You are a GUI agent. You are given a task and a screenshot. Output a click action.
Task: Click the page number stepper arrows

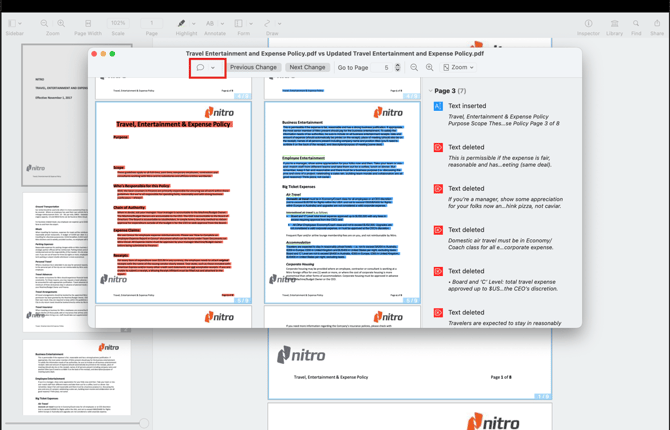click(x=398, y=68)
